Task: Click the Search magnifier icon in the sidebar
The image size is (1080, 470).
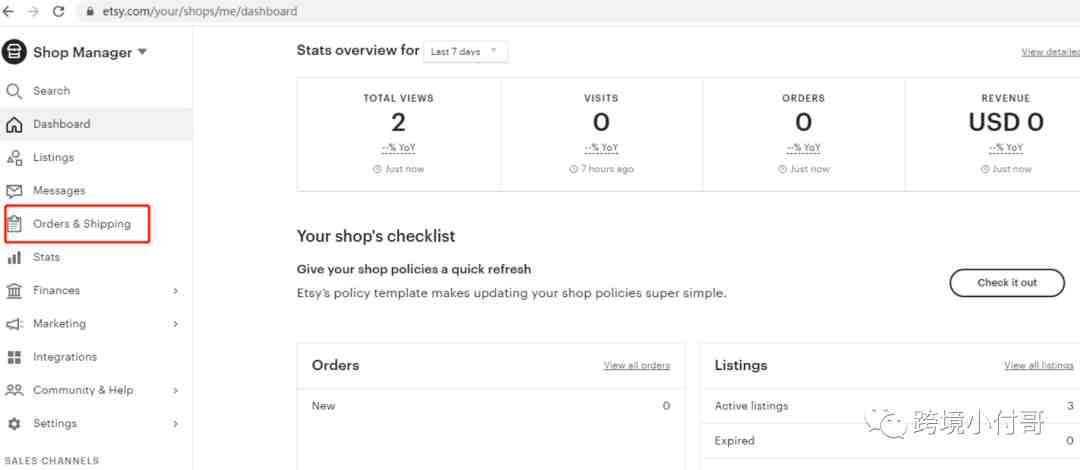Action: 14,91
